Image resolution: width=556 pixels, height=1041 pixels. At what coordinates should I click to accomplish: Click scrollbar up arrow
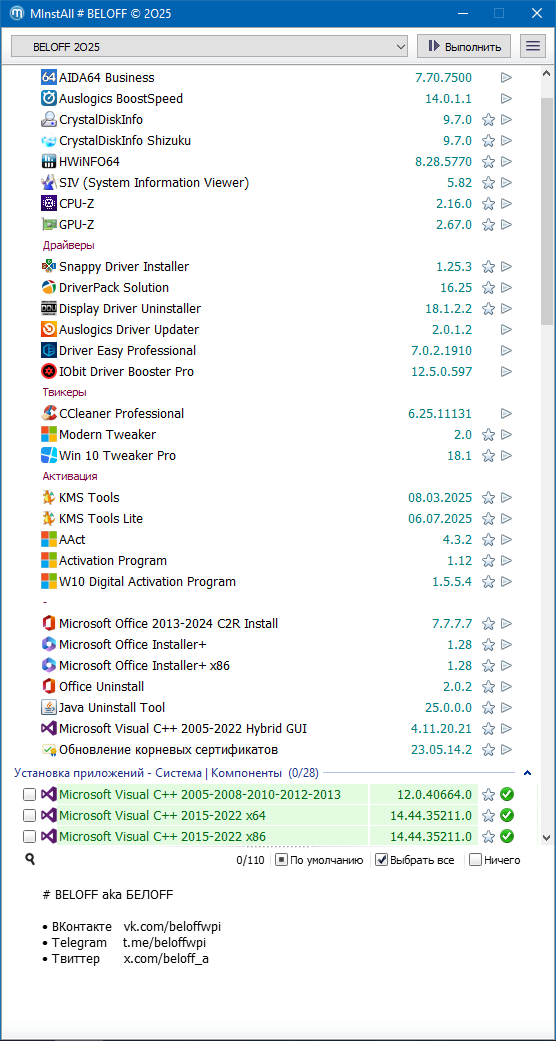pos(547,74)
